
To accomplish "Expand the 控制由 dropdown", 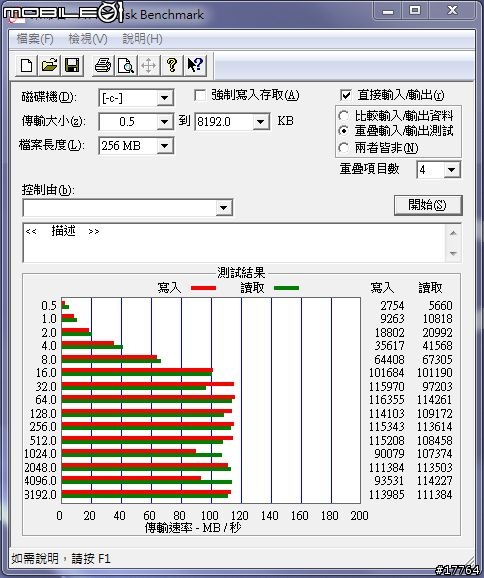I will click(223, 208).
